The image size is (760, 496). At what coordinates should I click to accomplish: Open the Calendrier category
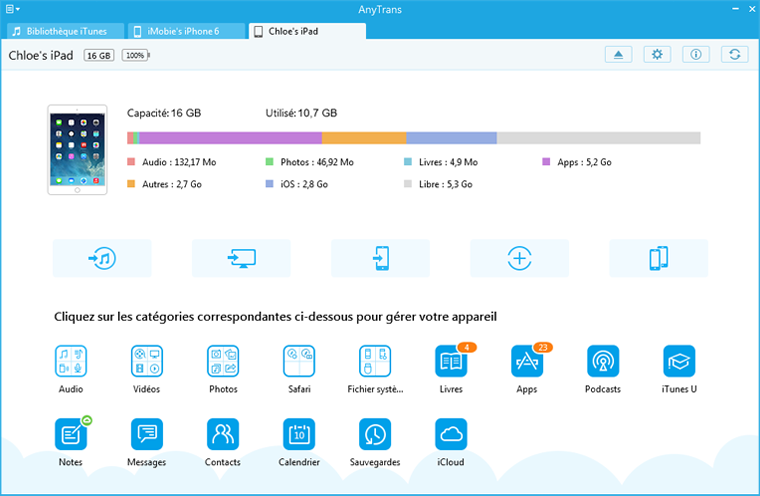pyautogui.click(x=299, y=434)
